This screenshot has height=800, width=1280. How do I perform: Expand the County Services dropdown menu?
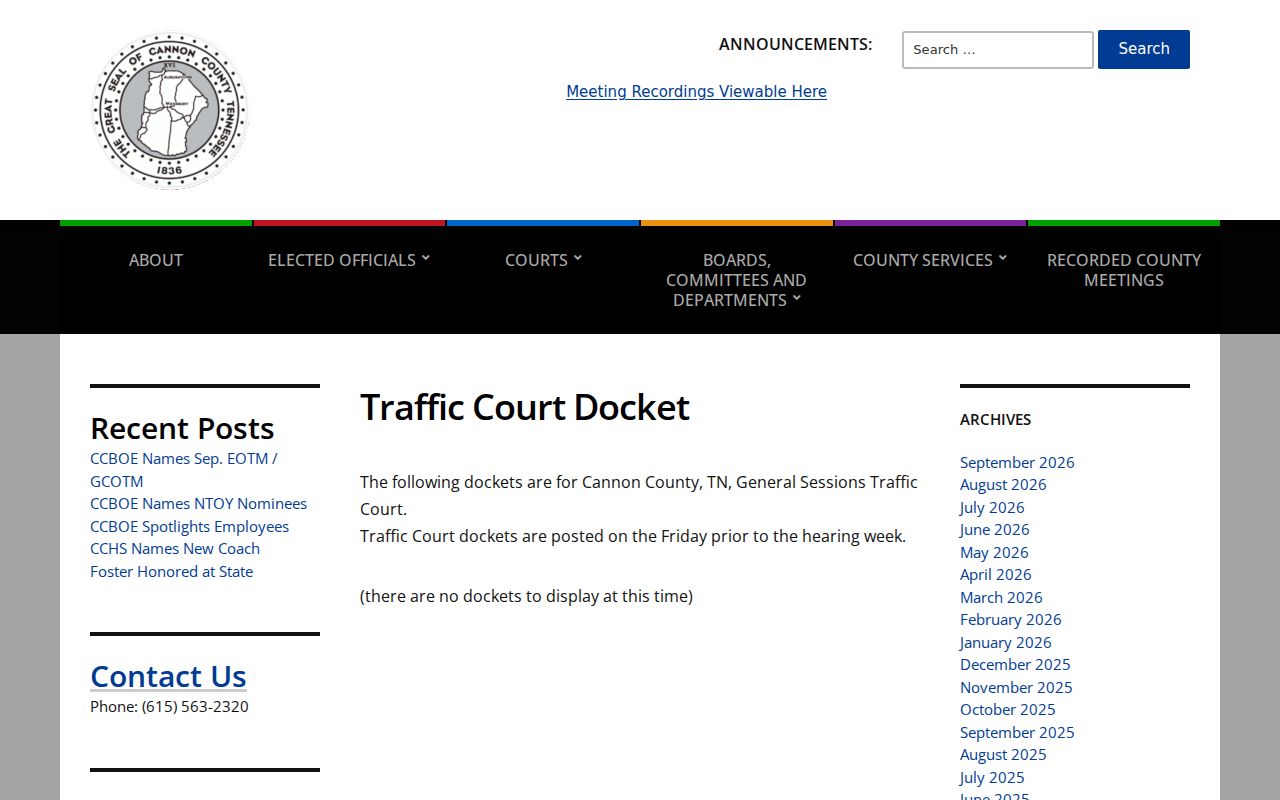[930, 260]
